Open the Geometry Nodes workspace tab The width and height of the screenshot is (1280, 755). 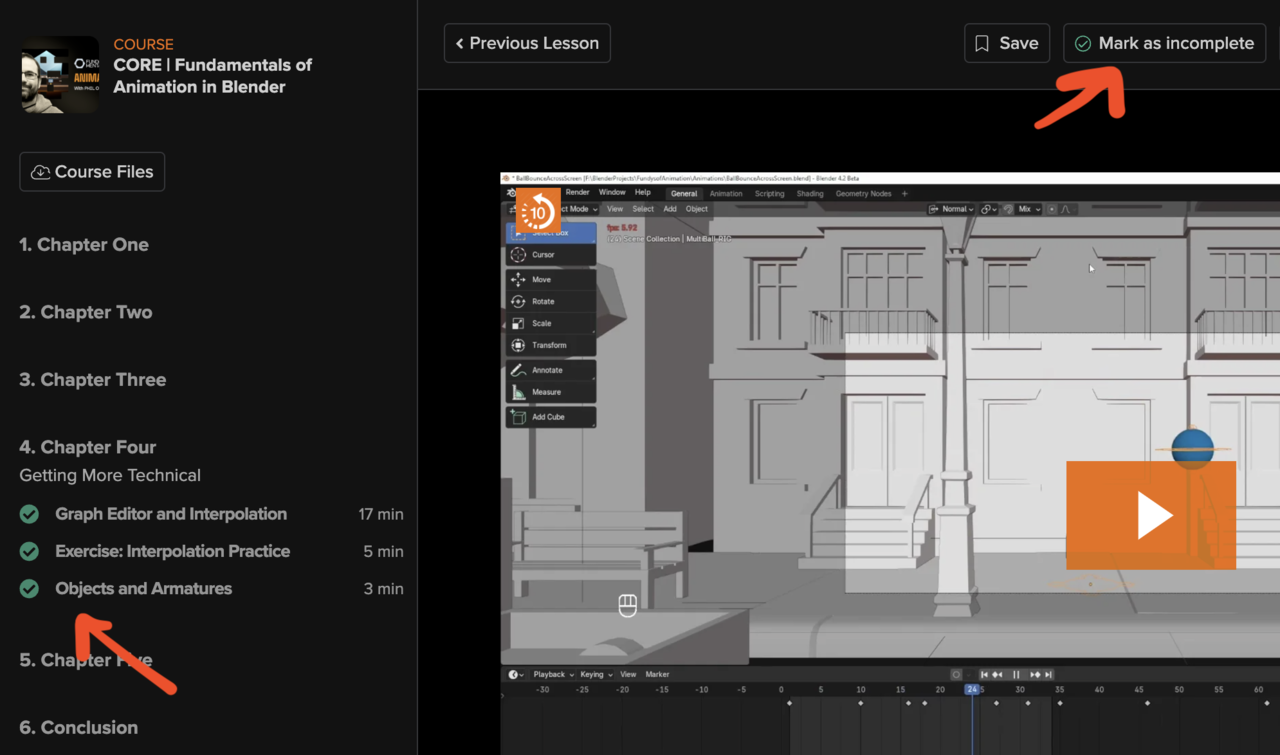863,193
